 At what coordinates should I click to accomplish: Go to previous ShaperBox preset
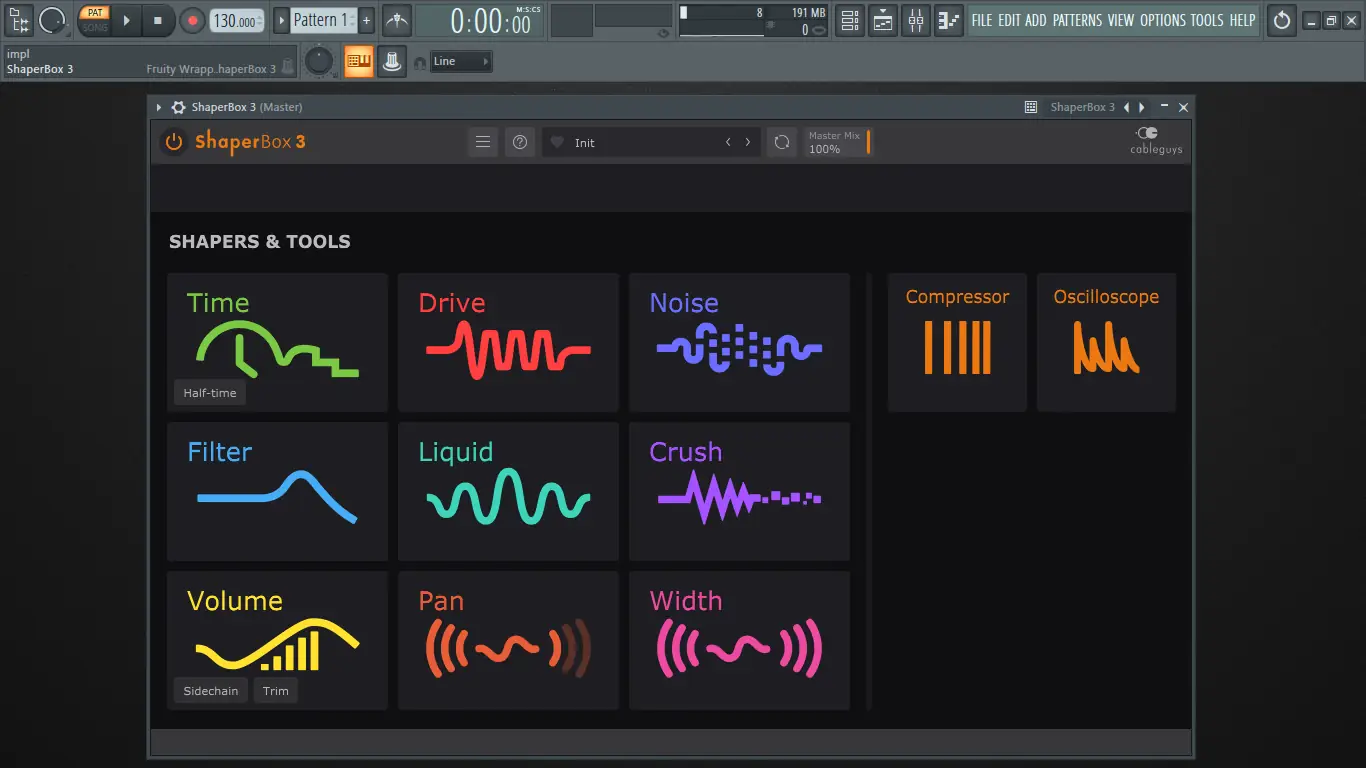coord(728,142)
